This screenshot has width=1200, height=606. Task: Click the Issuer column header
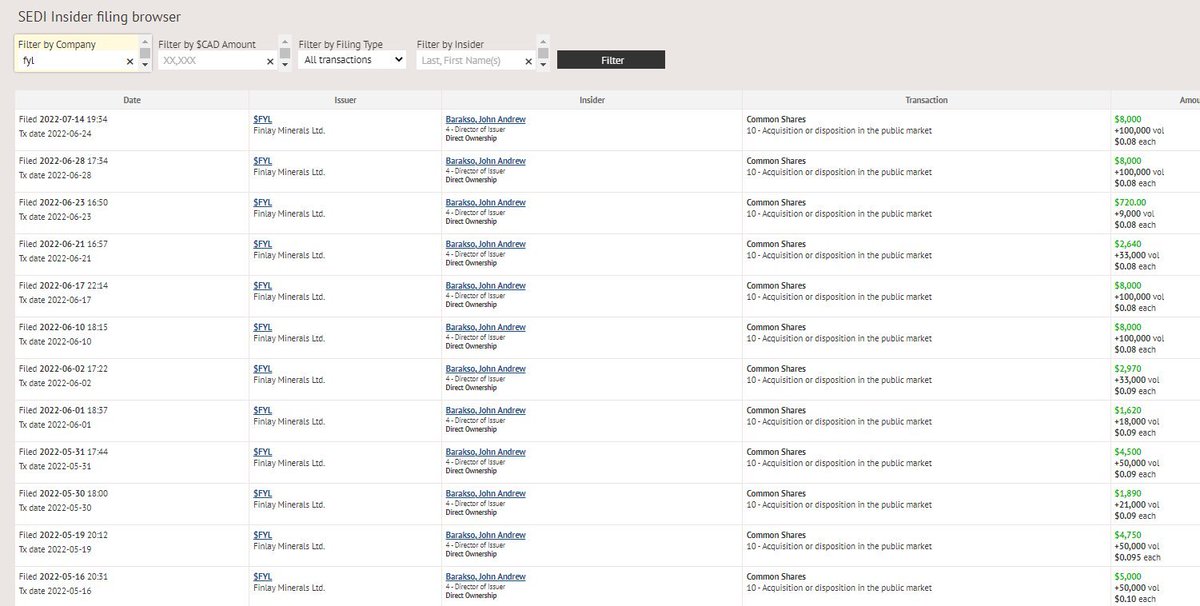coord(345,100)
